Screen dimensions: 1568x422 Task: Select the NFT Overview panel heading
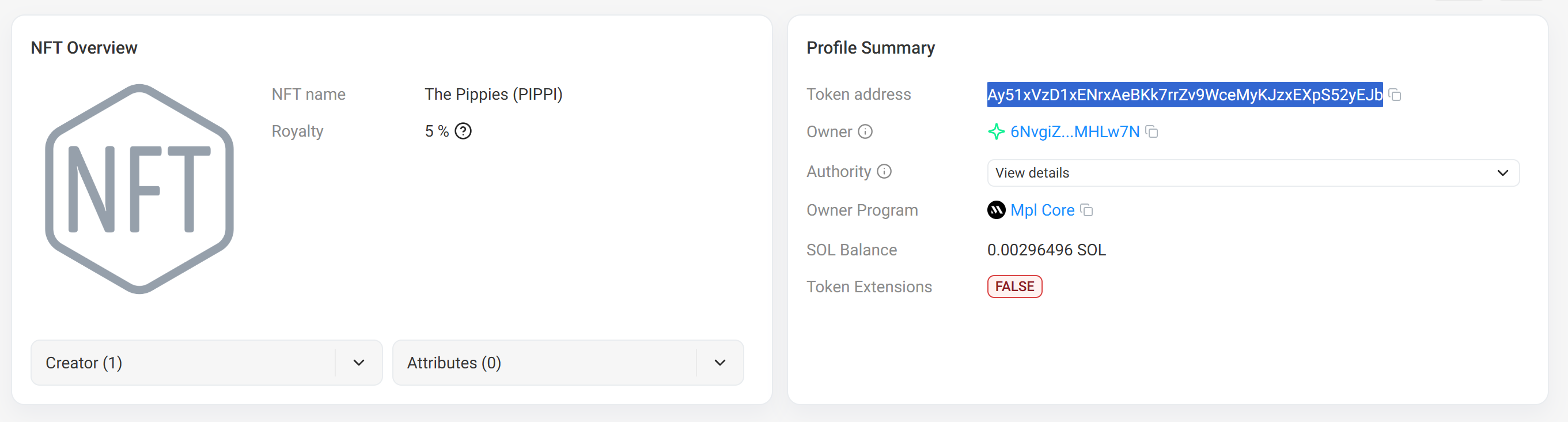pyautogui.click(x=85, y=47)
